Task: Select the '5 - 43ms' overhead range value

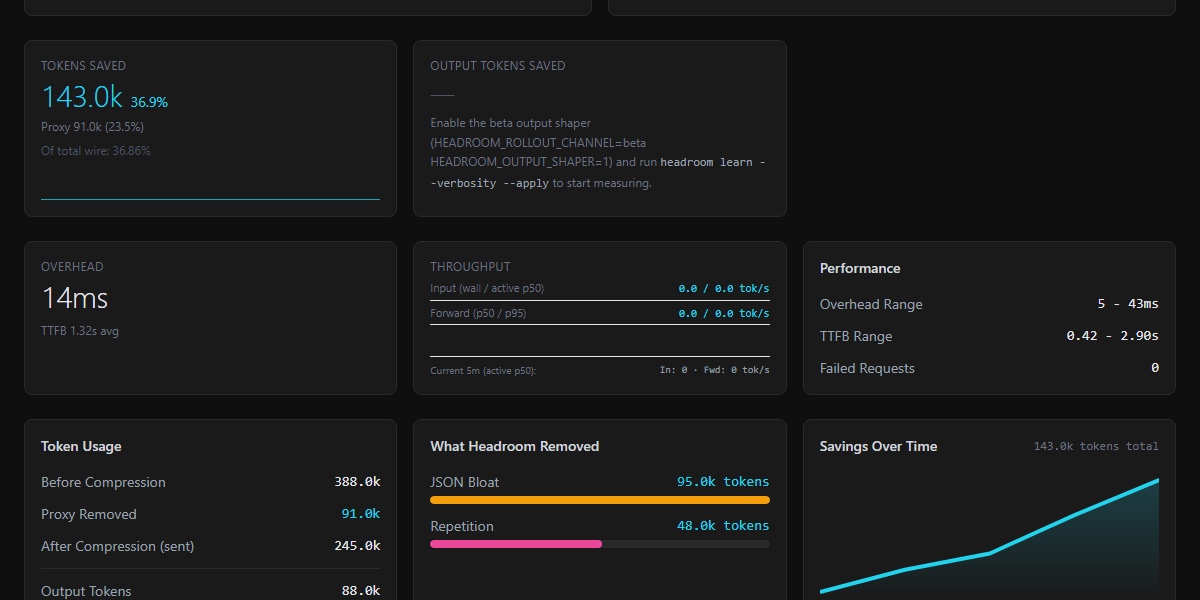Action: (x=1128, y=304)
